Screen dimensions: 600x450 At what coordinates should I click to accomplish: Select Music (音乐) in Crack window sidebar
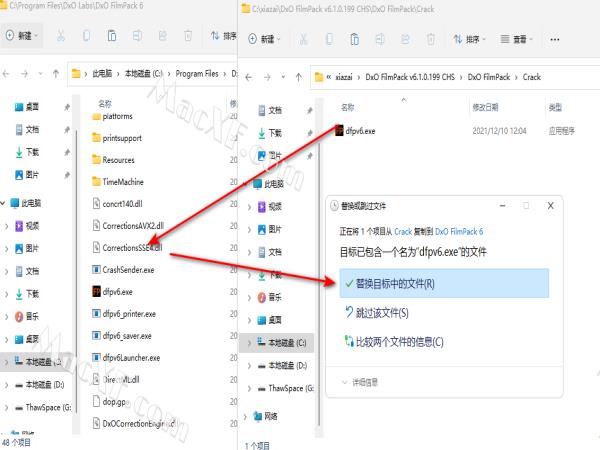coord(270,297)
